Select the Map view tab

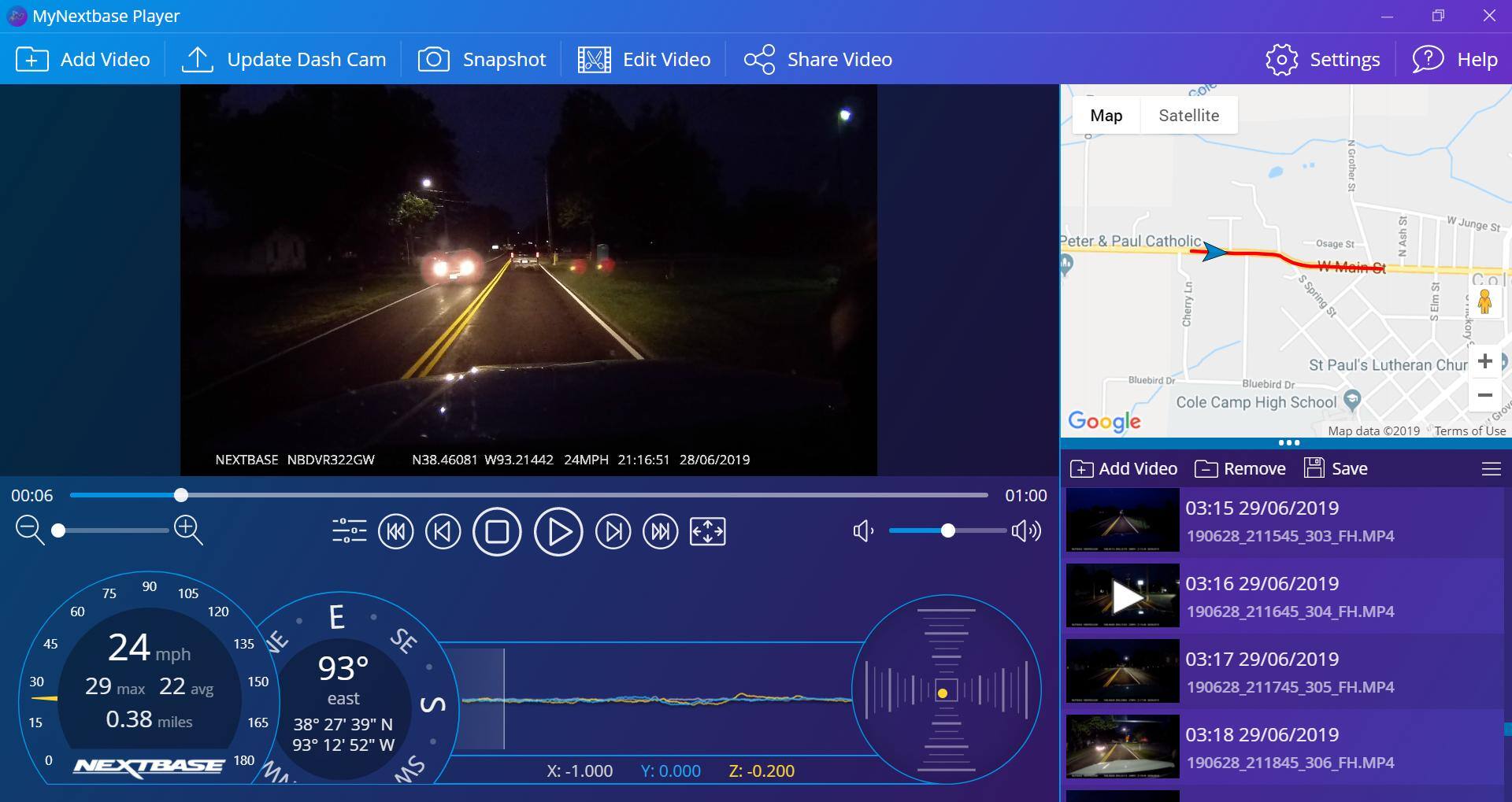1106,116
